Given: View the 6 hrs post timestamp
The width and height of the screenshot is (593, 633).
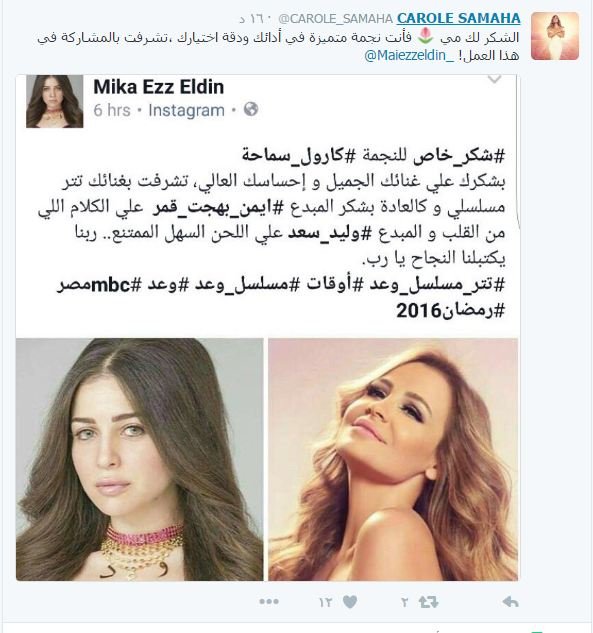Looking at the screenshot, I should pyautogui.click(x=112, y=110).
